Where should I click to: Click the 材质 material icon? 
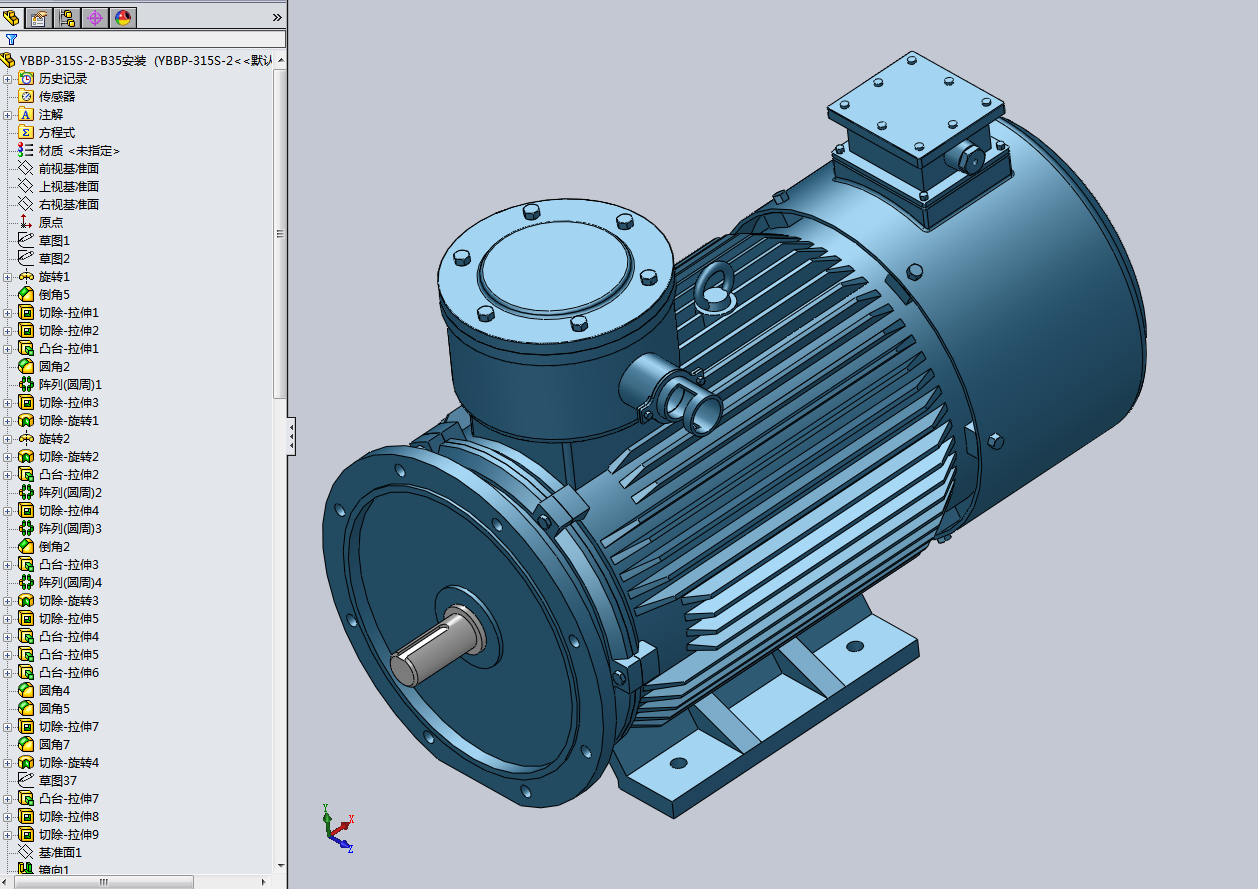pyautogui.click(x=26, y=150)
